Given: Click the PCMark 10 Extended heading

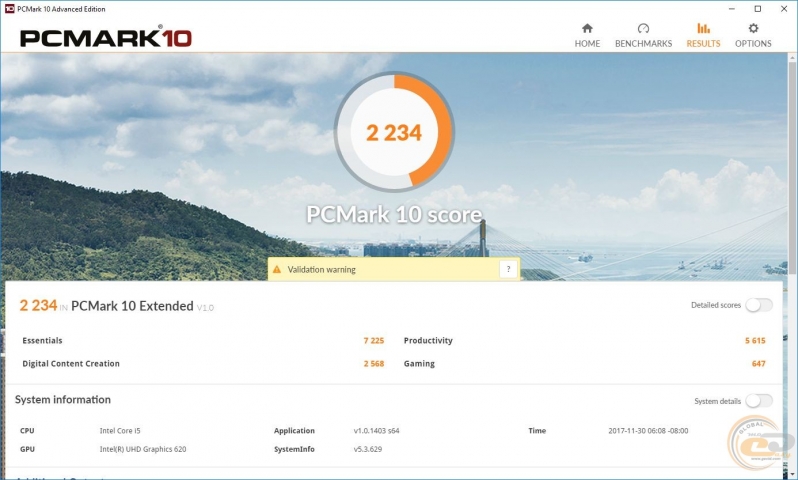Looking at the screenshot, I should pos(133,306).
